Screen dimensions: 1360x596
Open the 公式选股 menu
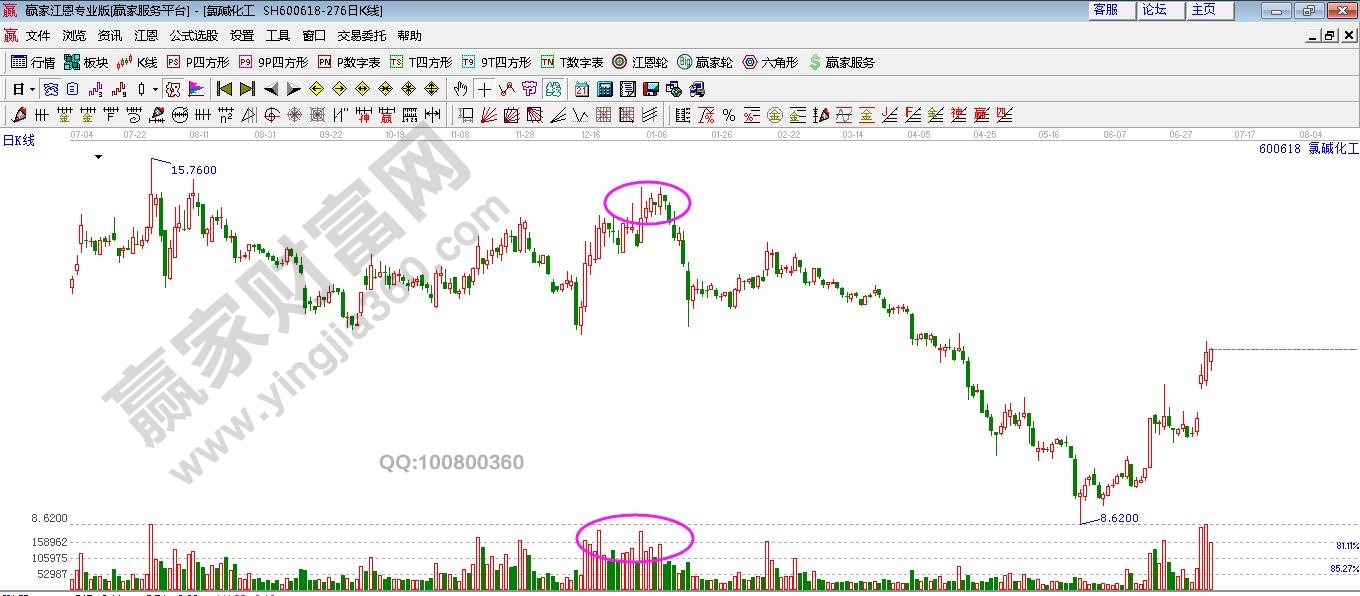pyautogui.click(x=194, y=36)
